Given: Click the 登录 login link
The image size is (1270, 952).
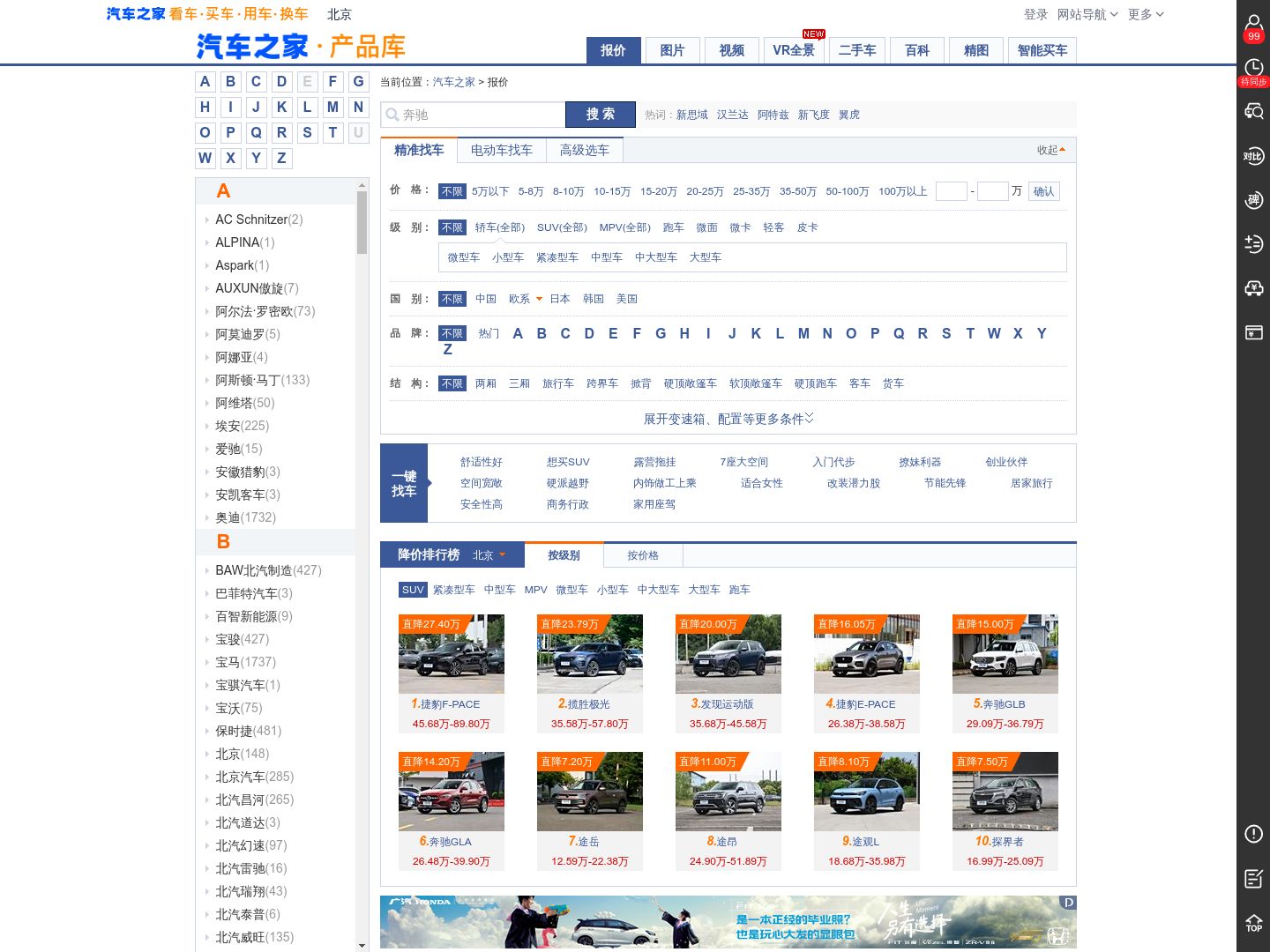Looking at the screenshot, I should tap(1035, 14).
